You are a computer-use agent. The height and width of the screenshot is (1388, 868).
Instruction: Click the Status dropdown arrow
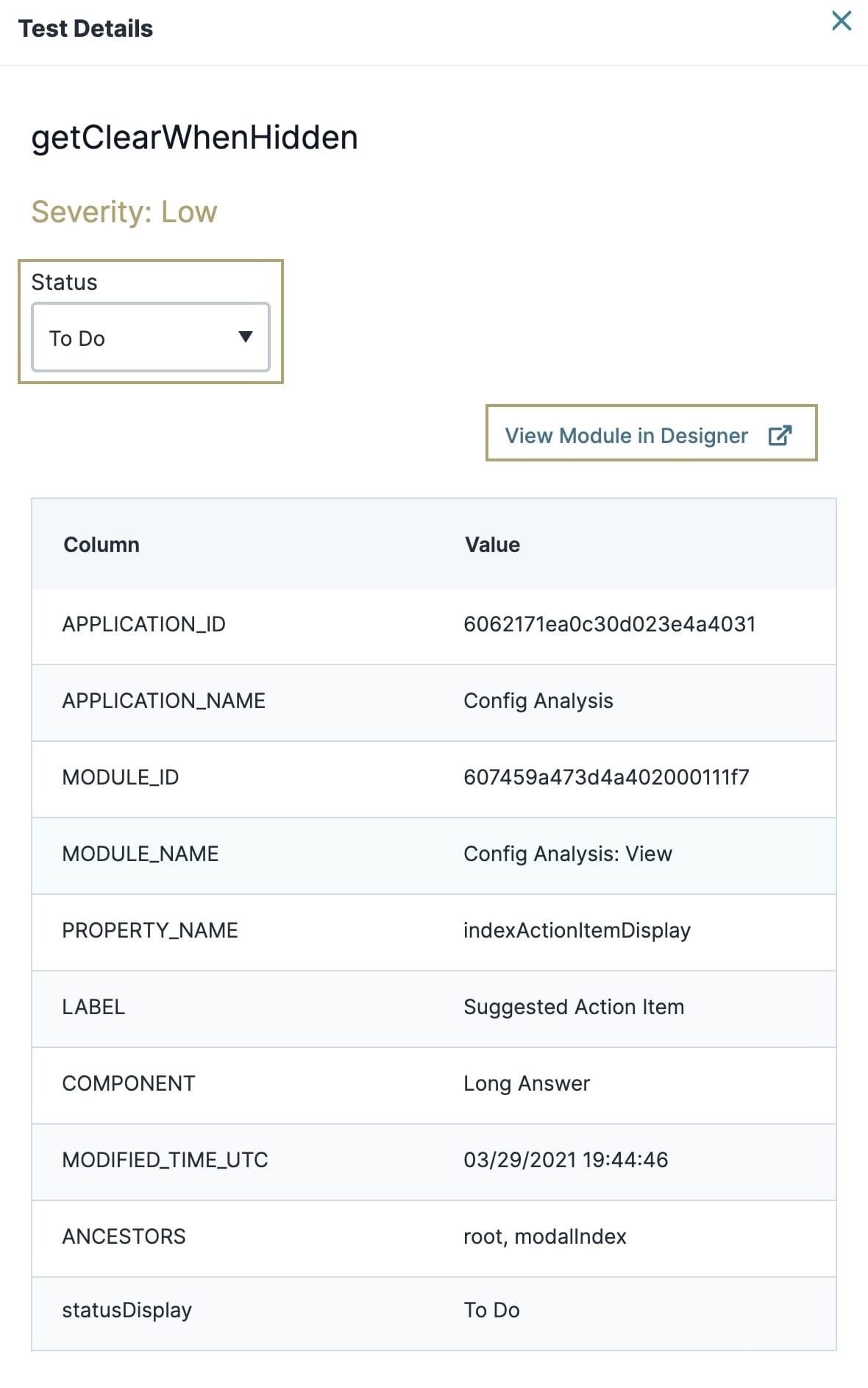tap(246, 337)
